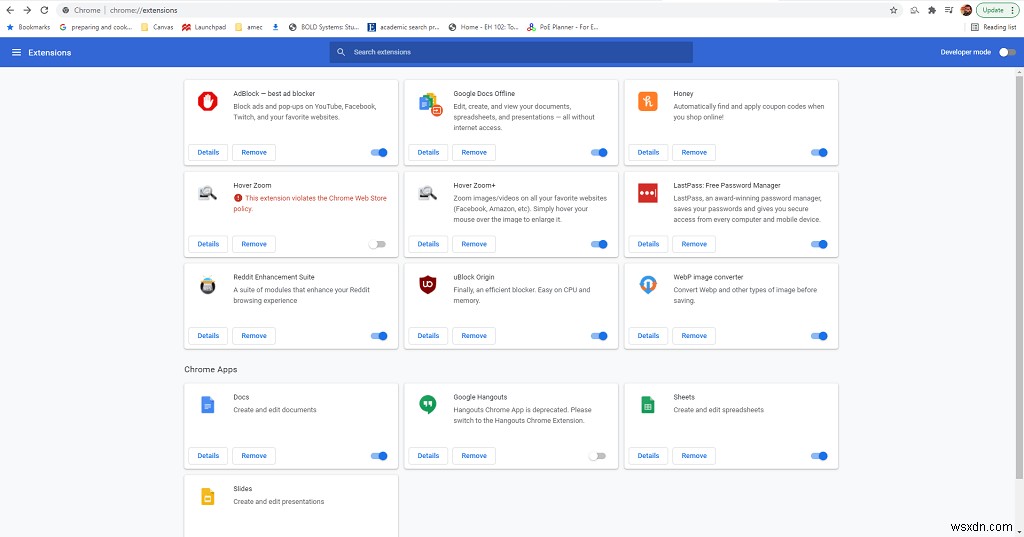Viewport: 1024px width, 537px height.
Task: Bookmark this page with the star icon
Action: click(x=893, y=10)
